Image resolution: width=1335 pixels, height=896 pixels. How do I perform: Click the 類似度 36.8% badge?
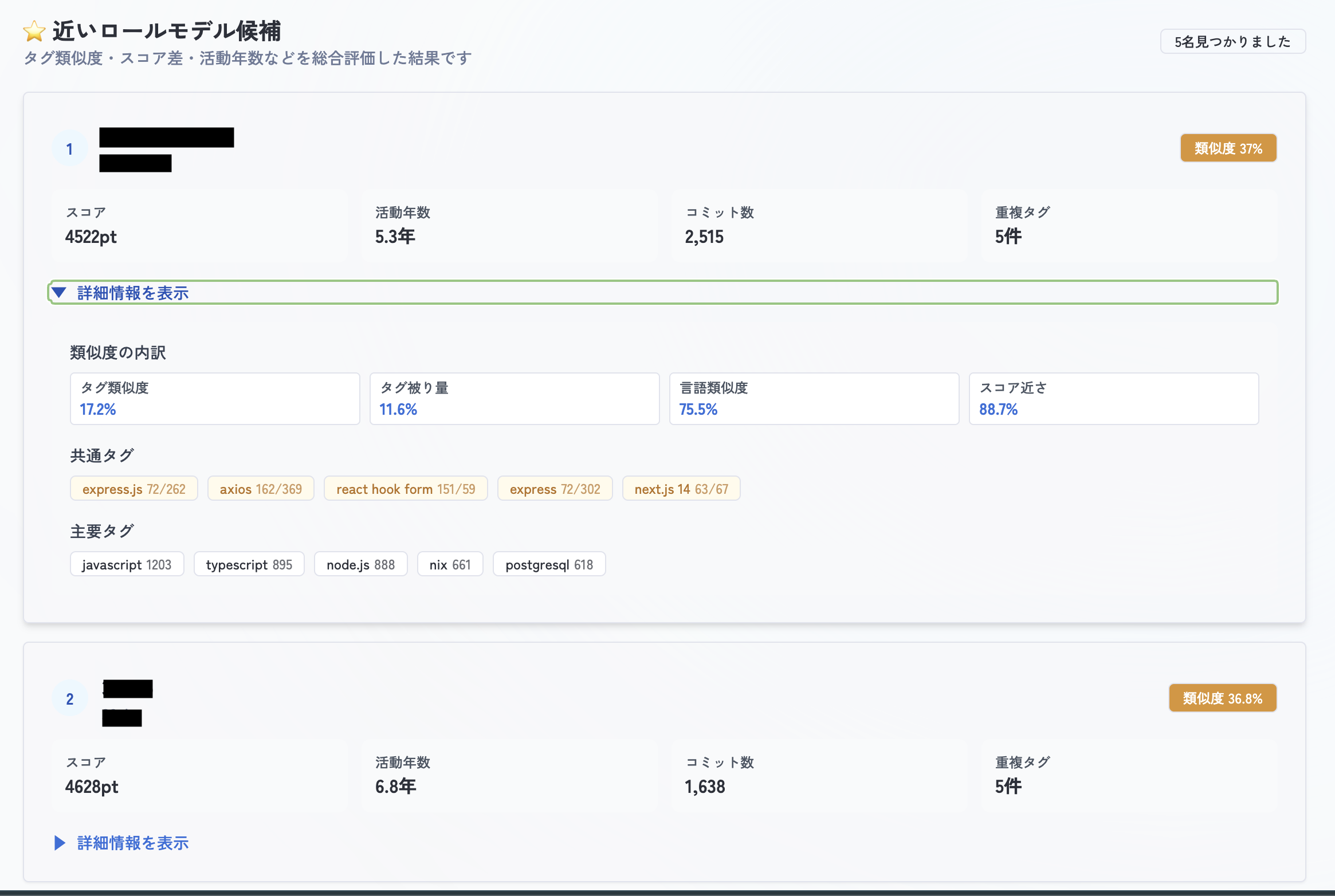point(1222,698)
